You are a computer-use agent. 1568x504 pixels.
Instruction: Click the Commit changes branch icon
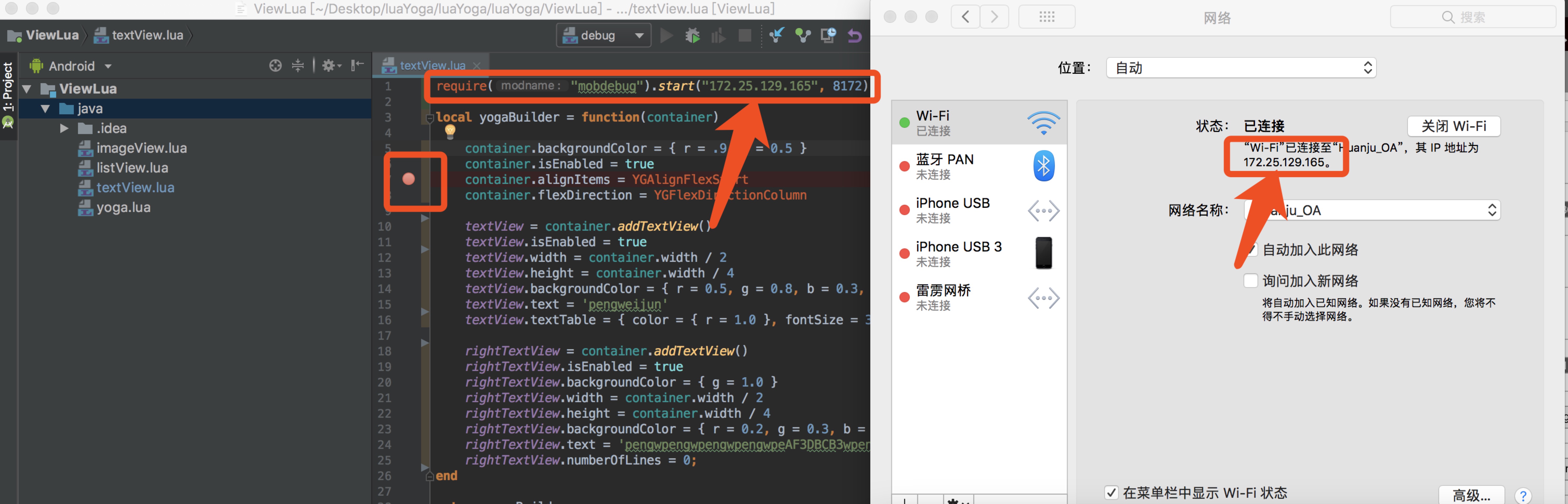point(803,36)
